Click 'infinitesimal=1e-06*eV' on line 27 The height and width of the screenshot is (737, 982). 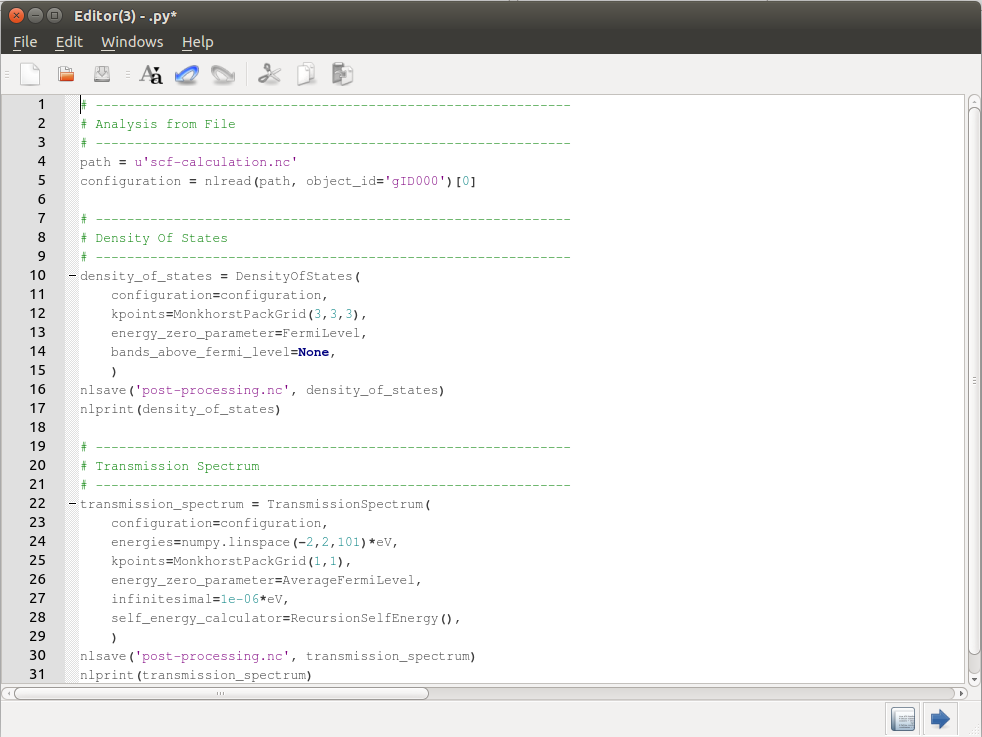(197, 599)
